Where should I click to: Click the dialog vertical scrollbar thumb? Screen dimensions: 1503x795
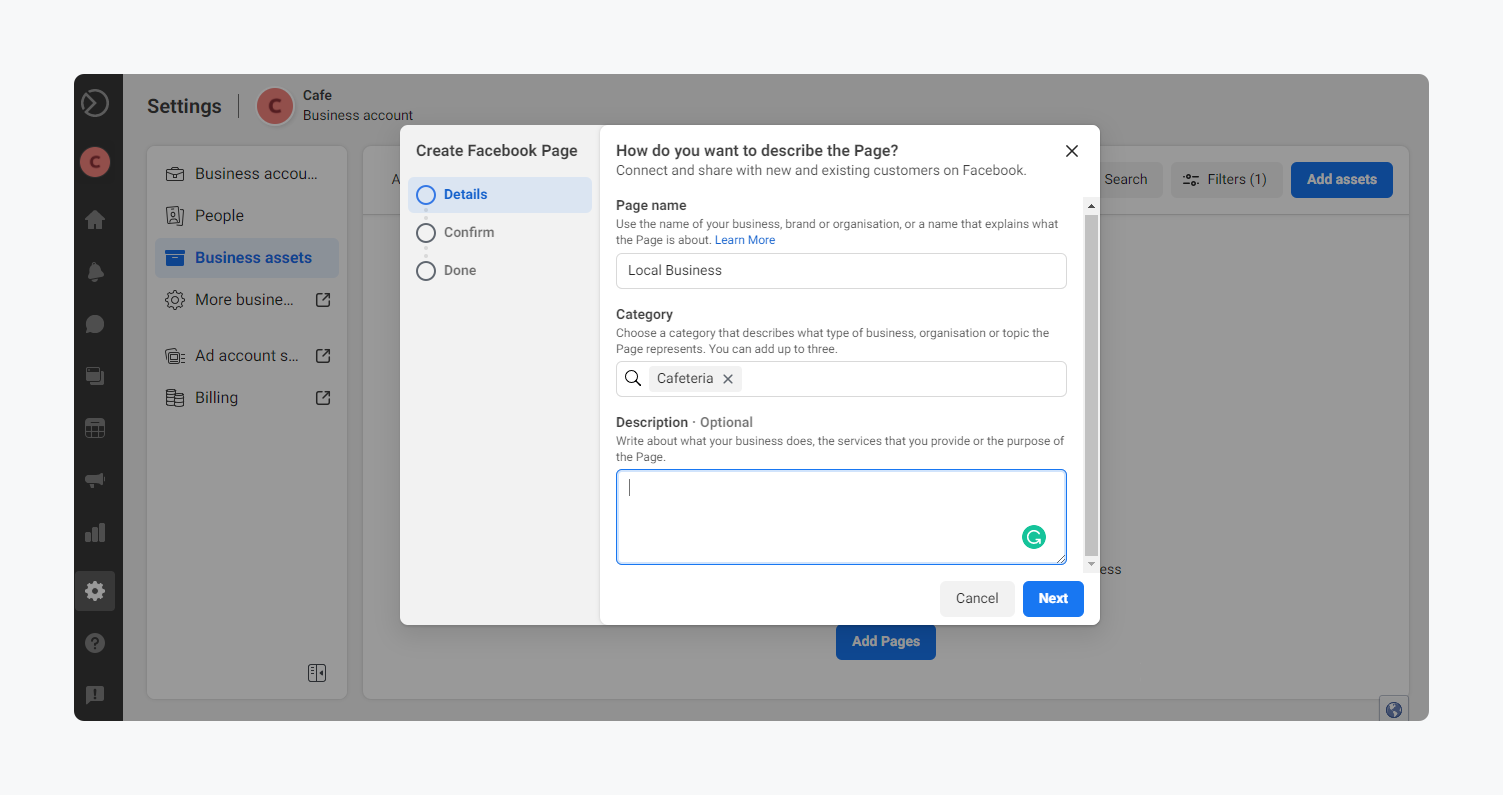1091,385
